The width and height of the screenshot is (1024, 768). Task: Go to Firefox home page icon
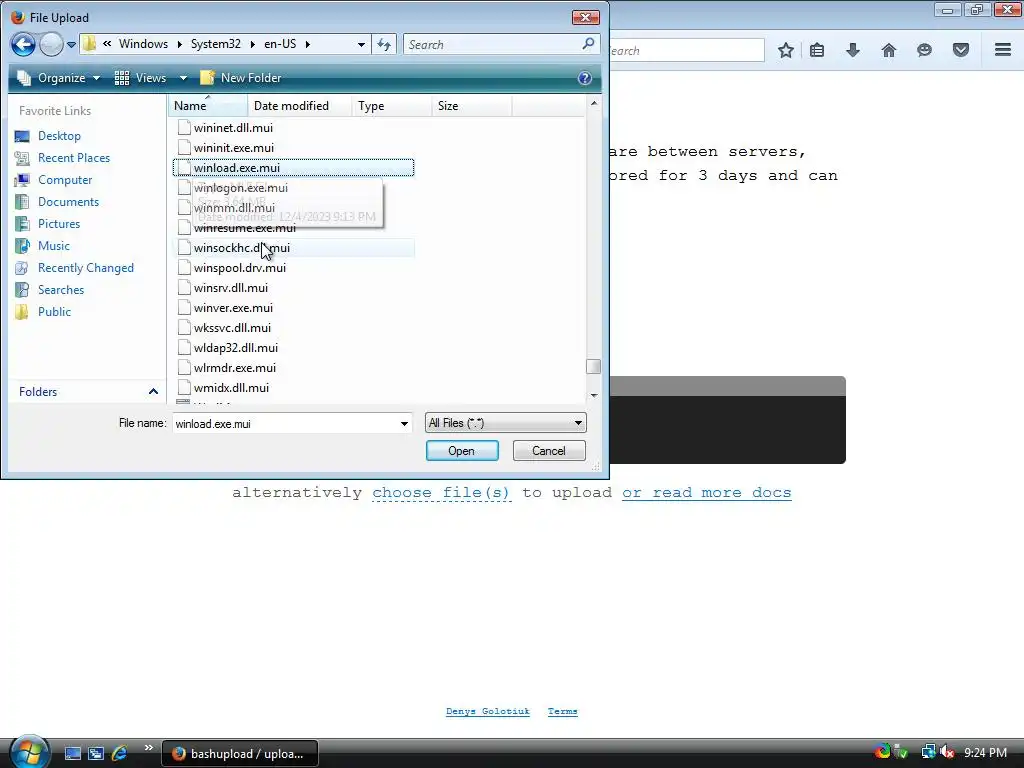coord(889,50)
